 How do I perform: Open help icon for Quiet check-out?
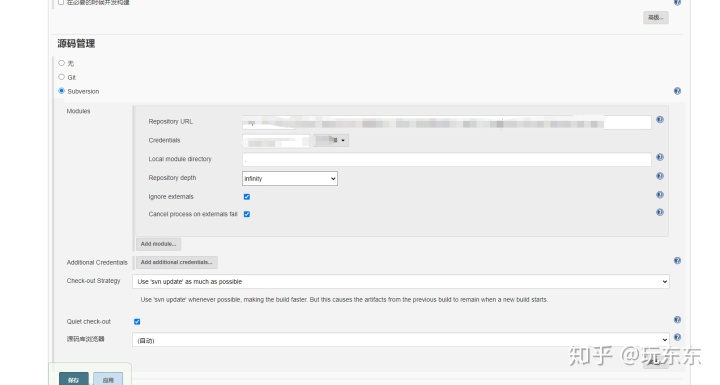click(677, 320)
